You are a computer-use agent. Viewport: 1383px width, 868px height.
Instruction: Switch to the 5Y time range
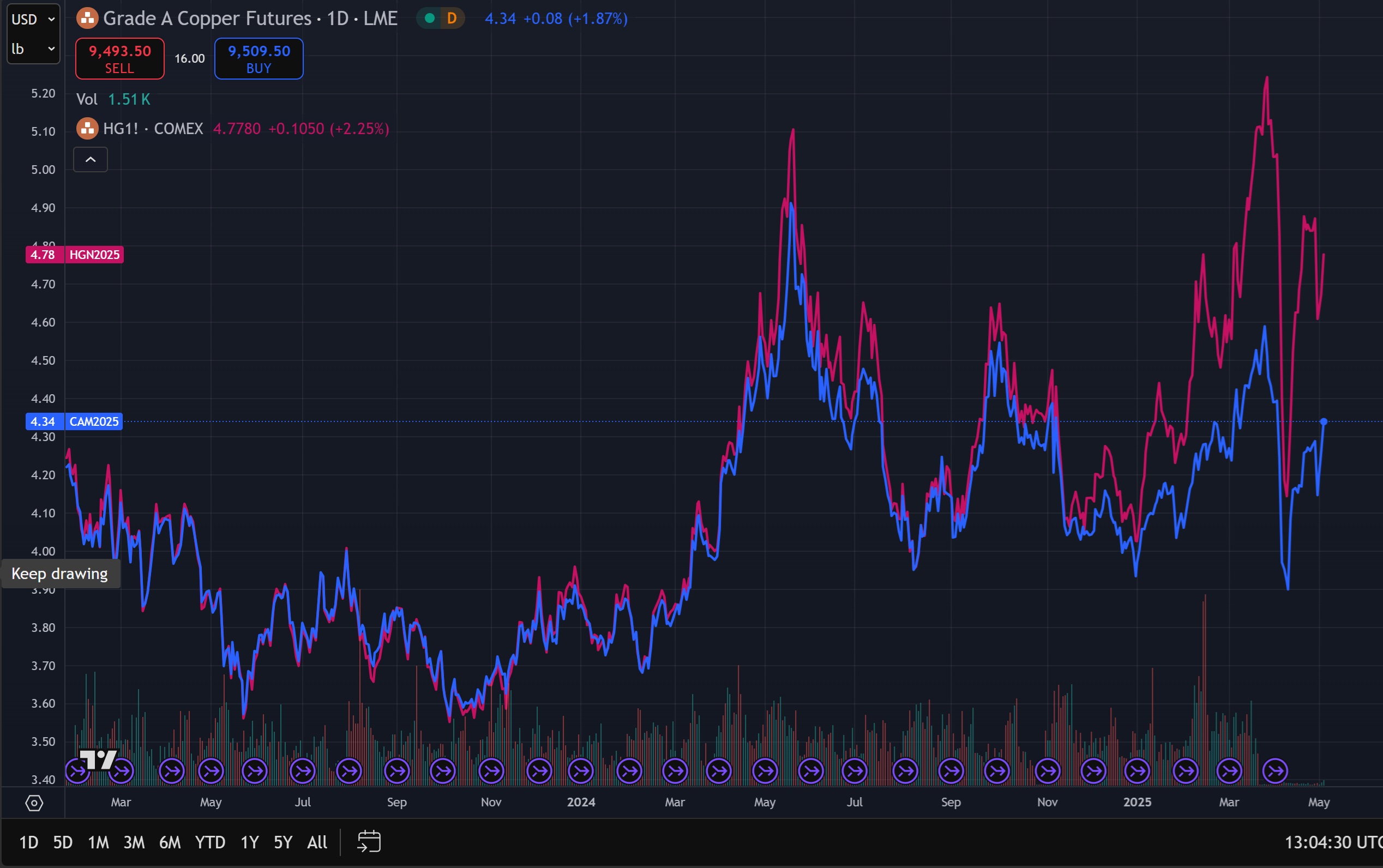[283, 842]
